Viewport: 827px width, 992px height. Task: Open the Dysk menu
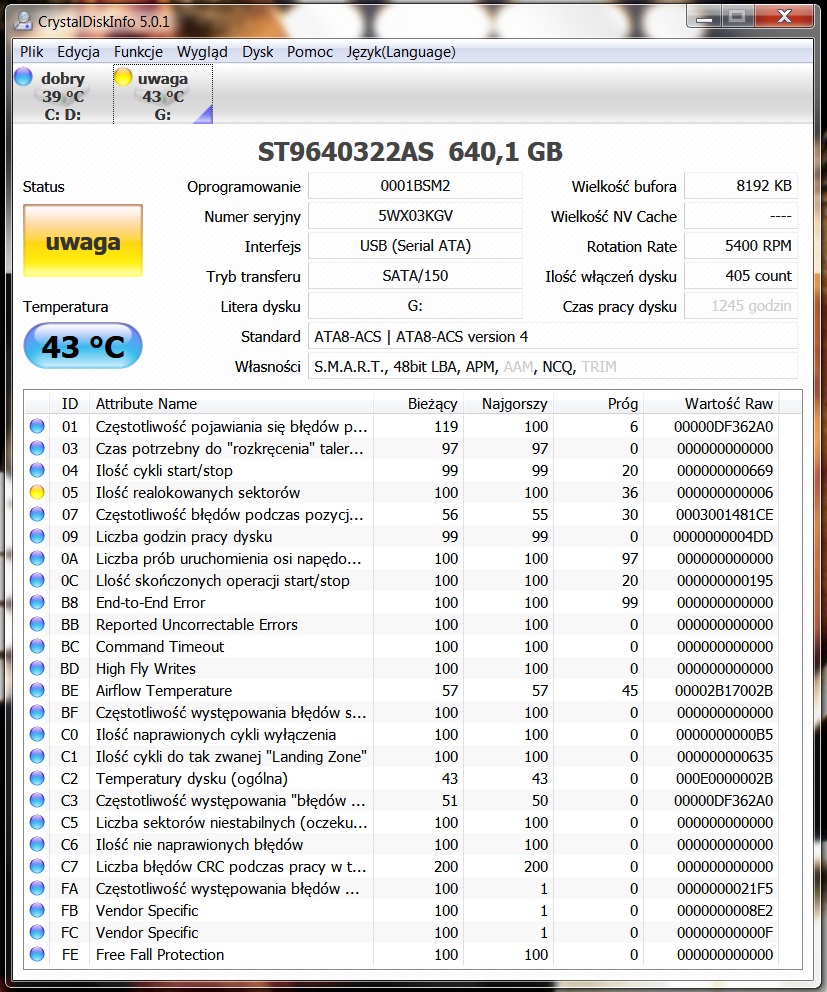point(258,52)
